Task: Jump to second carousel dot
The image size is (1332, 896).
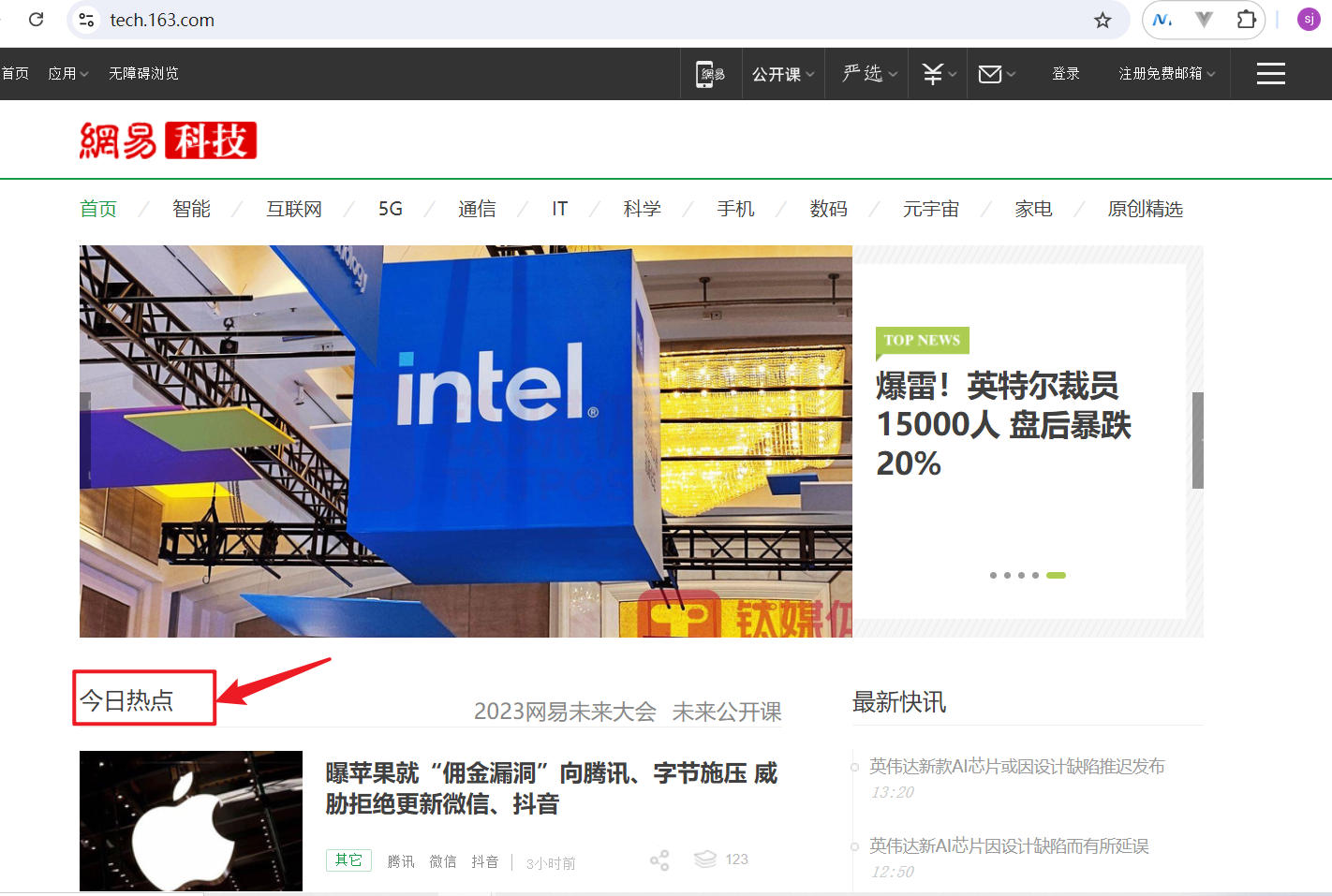Action: click(x=1007, y=575)
